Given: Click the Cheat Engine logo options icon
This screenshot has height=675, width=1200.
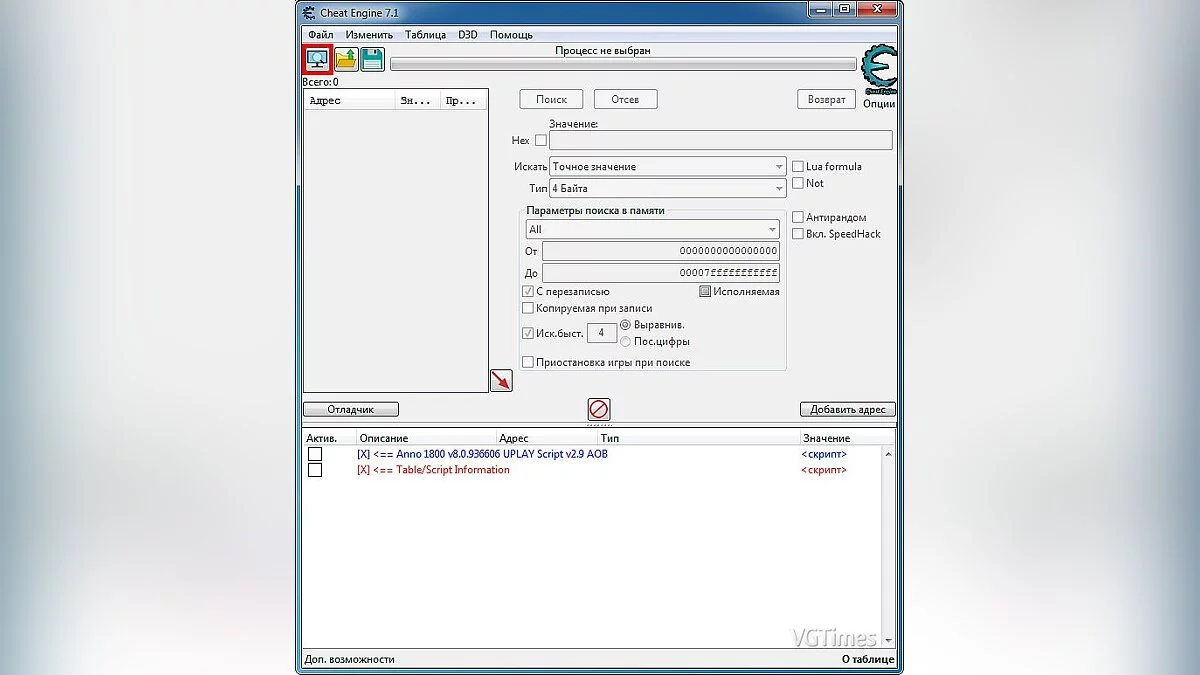Looking at the screenshot, I should tap(879, 69).
